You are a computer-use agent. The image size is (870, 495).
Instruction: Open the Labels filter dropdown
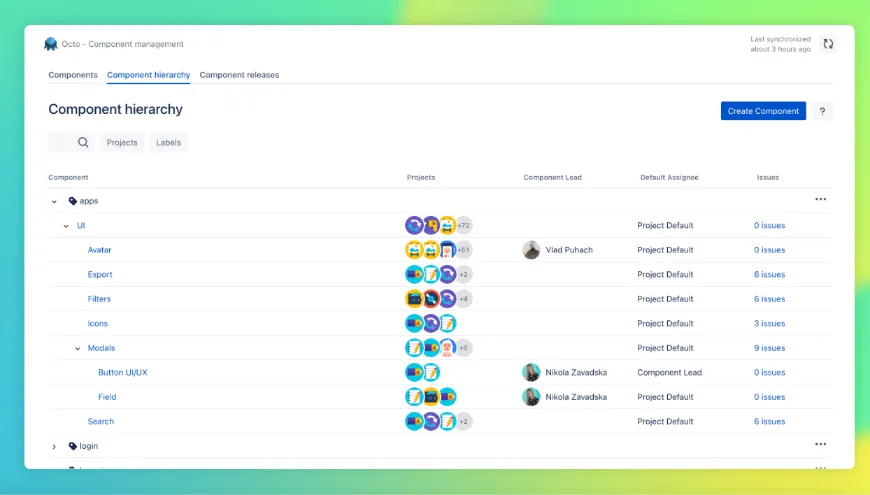pyautogui.click(x=169, y=143)
